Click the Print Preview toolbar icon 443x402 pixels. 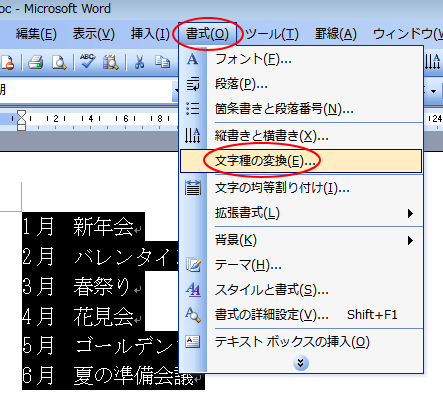(59, 62)
